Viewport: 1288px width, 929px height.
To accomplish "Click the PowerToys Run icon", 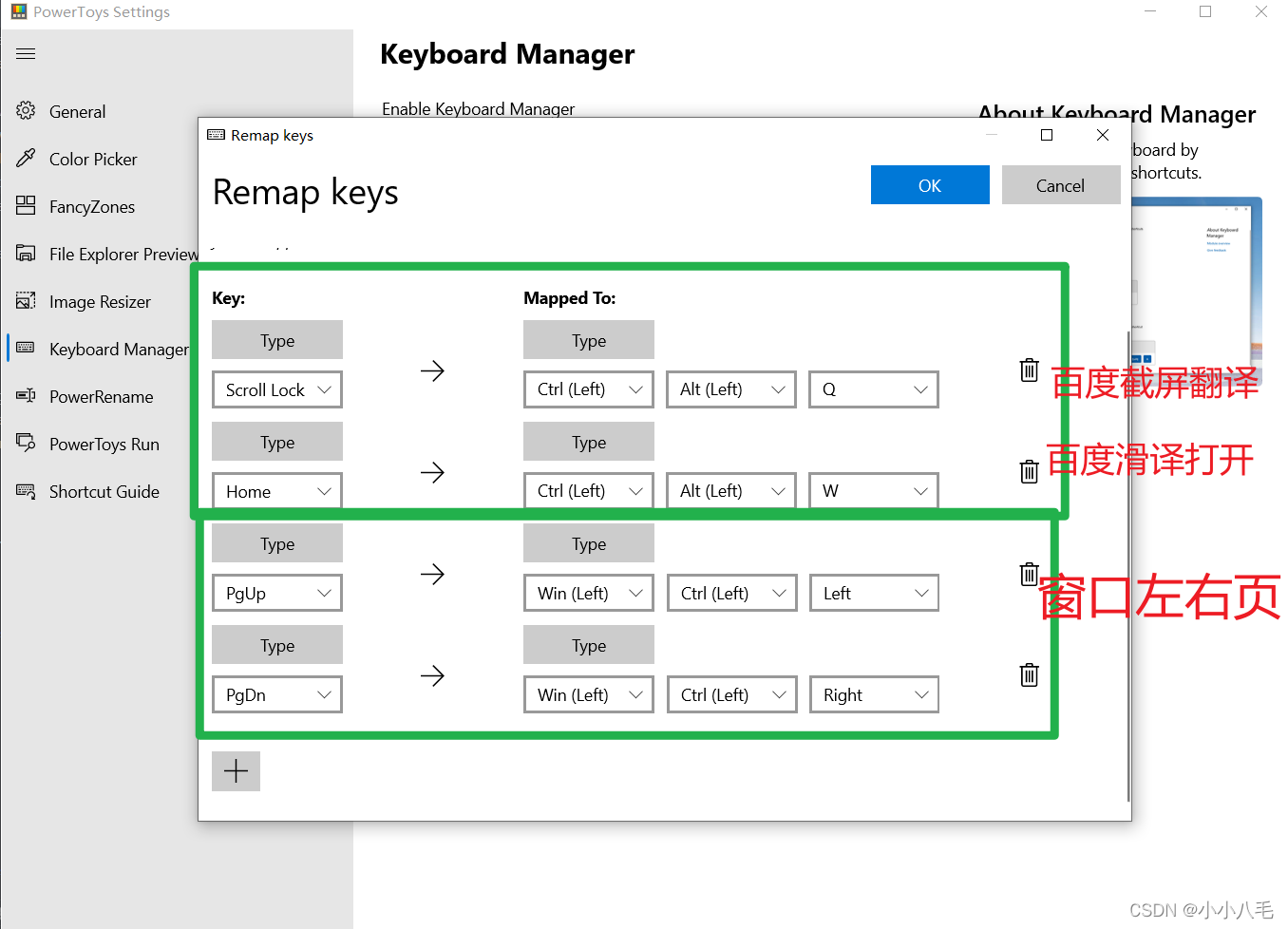I will [26, 443].
